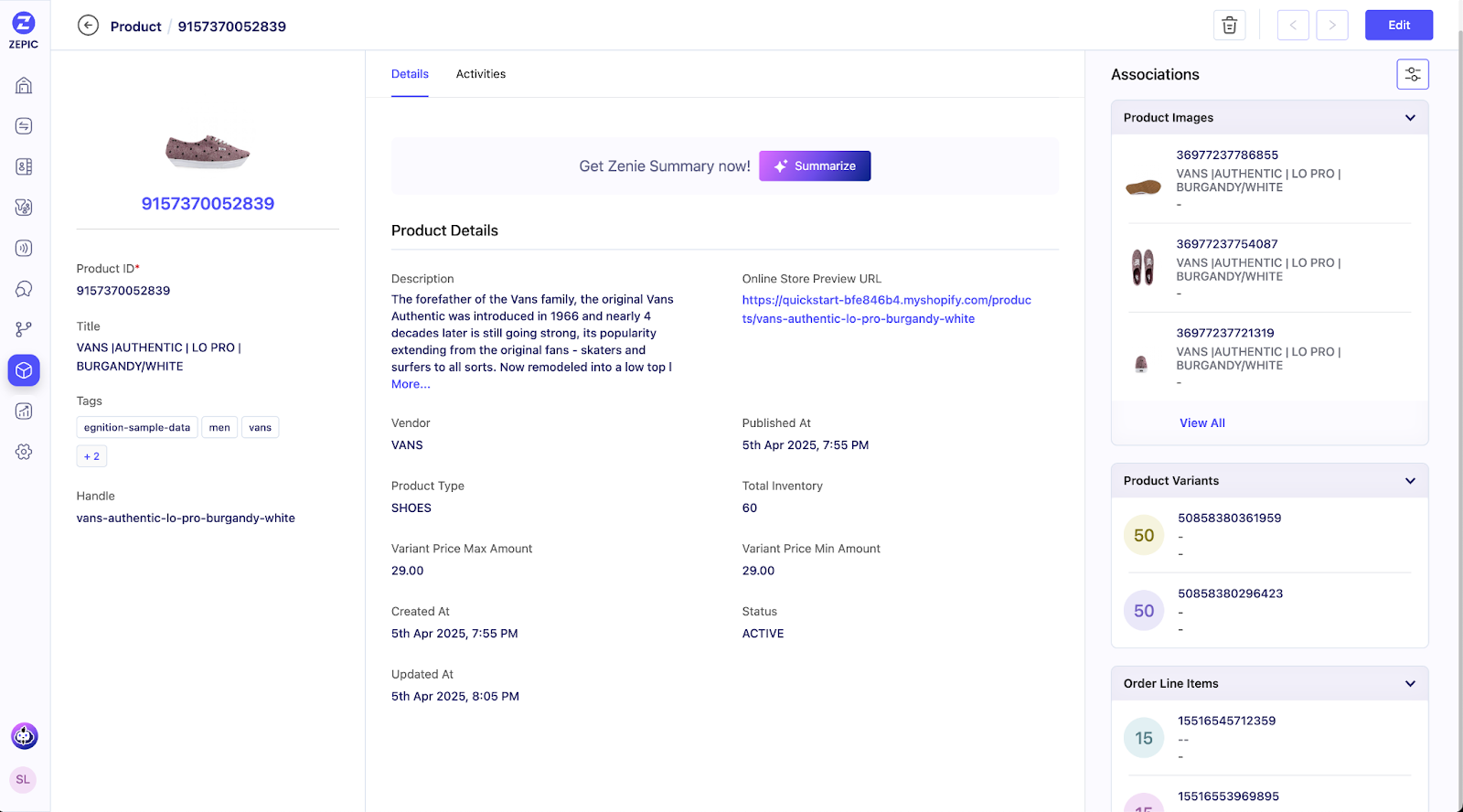Open product image 36977237721319 thumbnail
The image size is (1463, 812).
(1141, 364)
